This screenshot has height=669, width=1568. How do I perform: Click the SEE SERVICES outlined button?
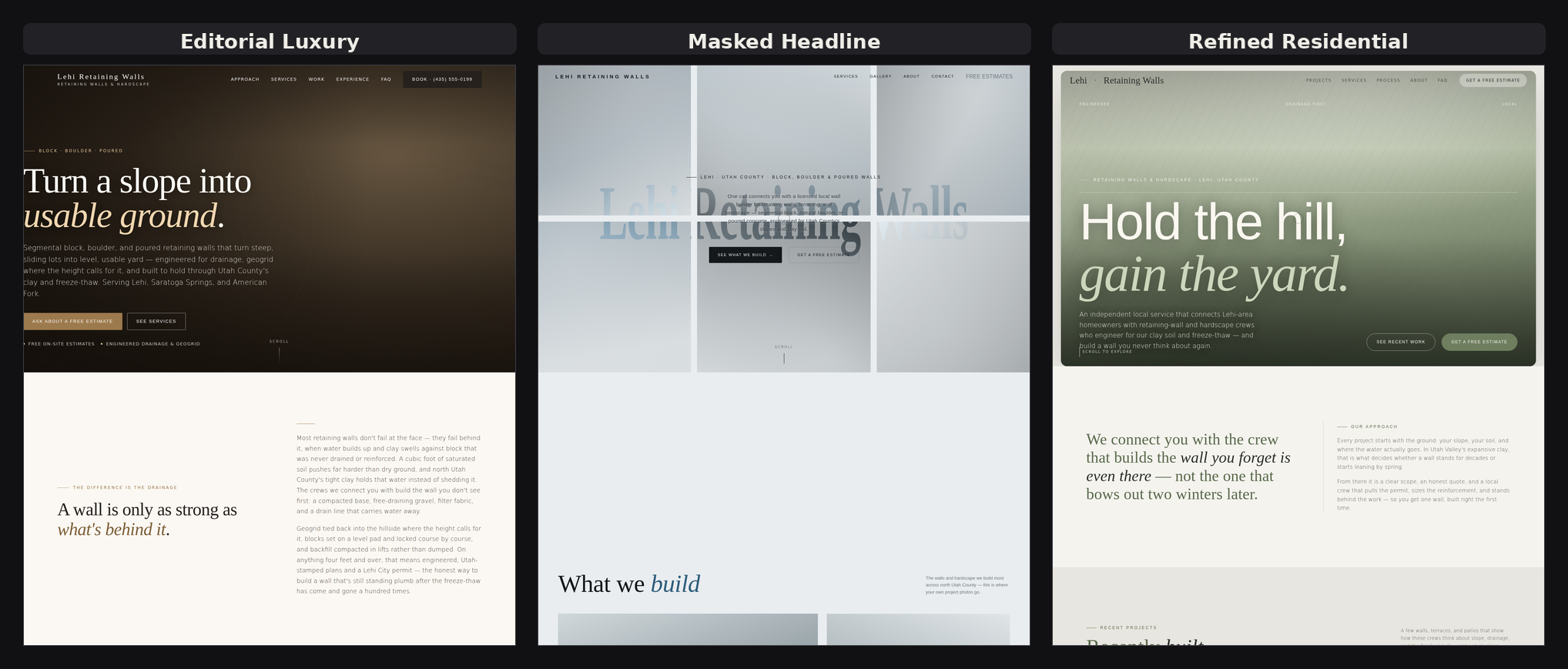(x=156, y=321)
